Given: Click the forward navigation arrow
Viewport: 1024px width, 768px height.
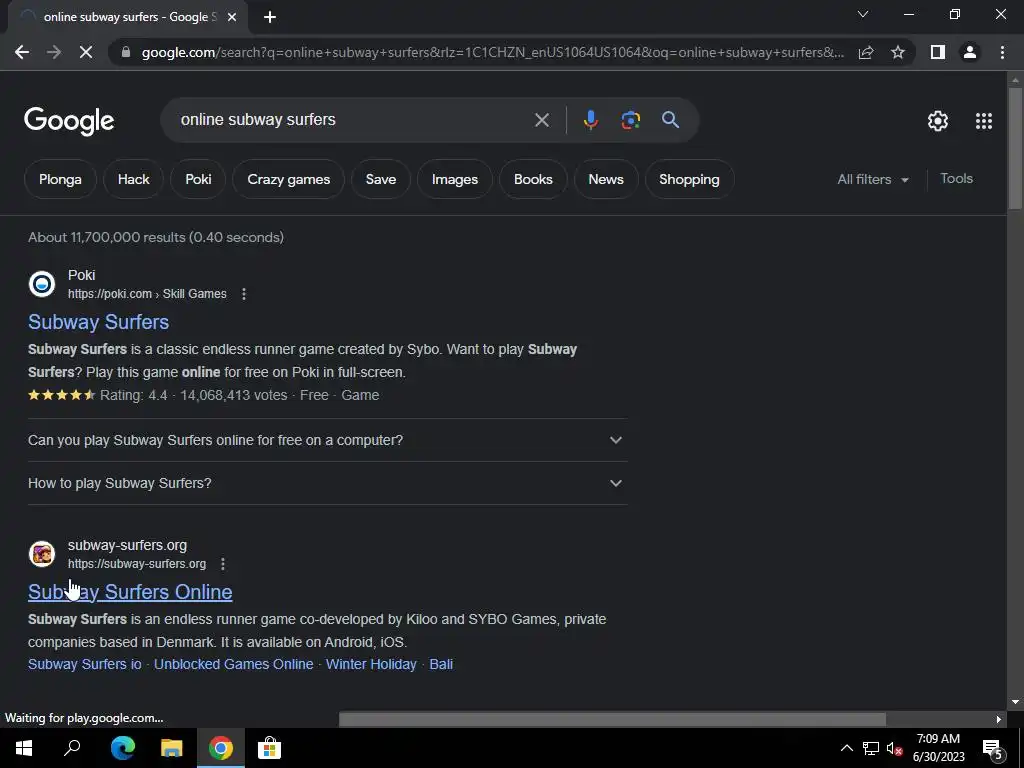Looking at the screenshot, I should tap(54, 52).
